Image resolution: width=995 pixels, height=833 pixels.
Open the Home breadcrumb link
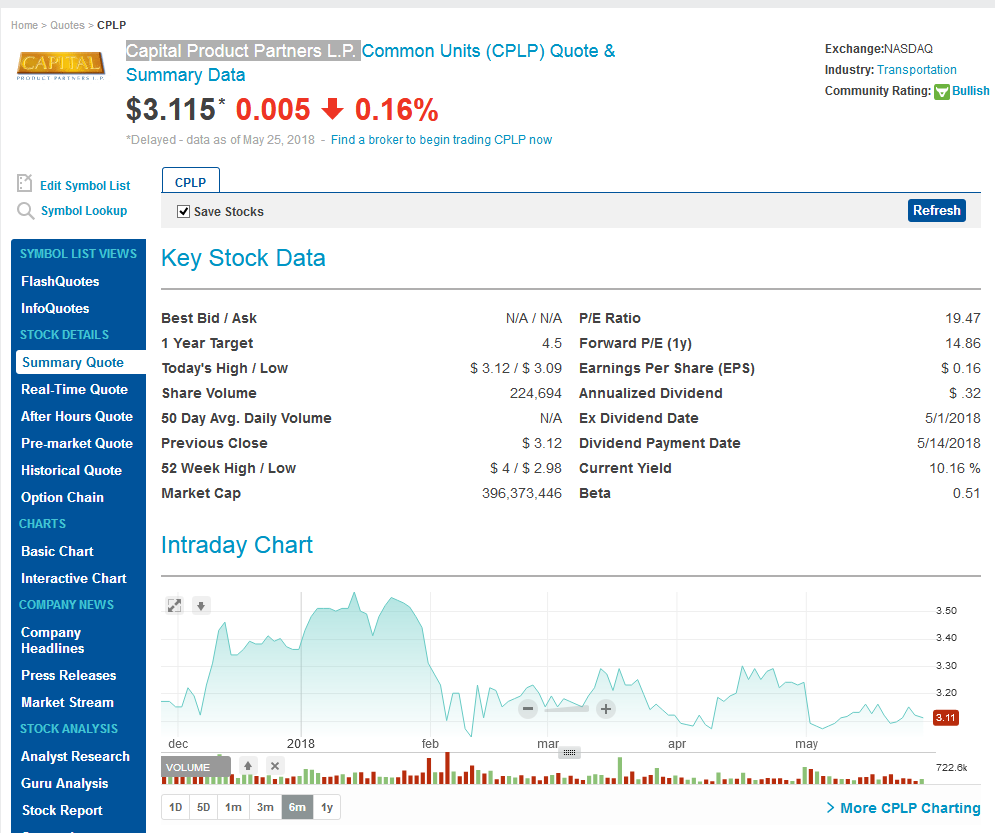coord(24,25)
